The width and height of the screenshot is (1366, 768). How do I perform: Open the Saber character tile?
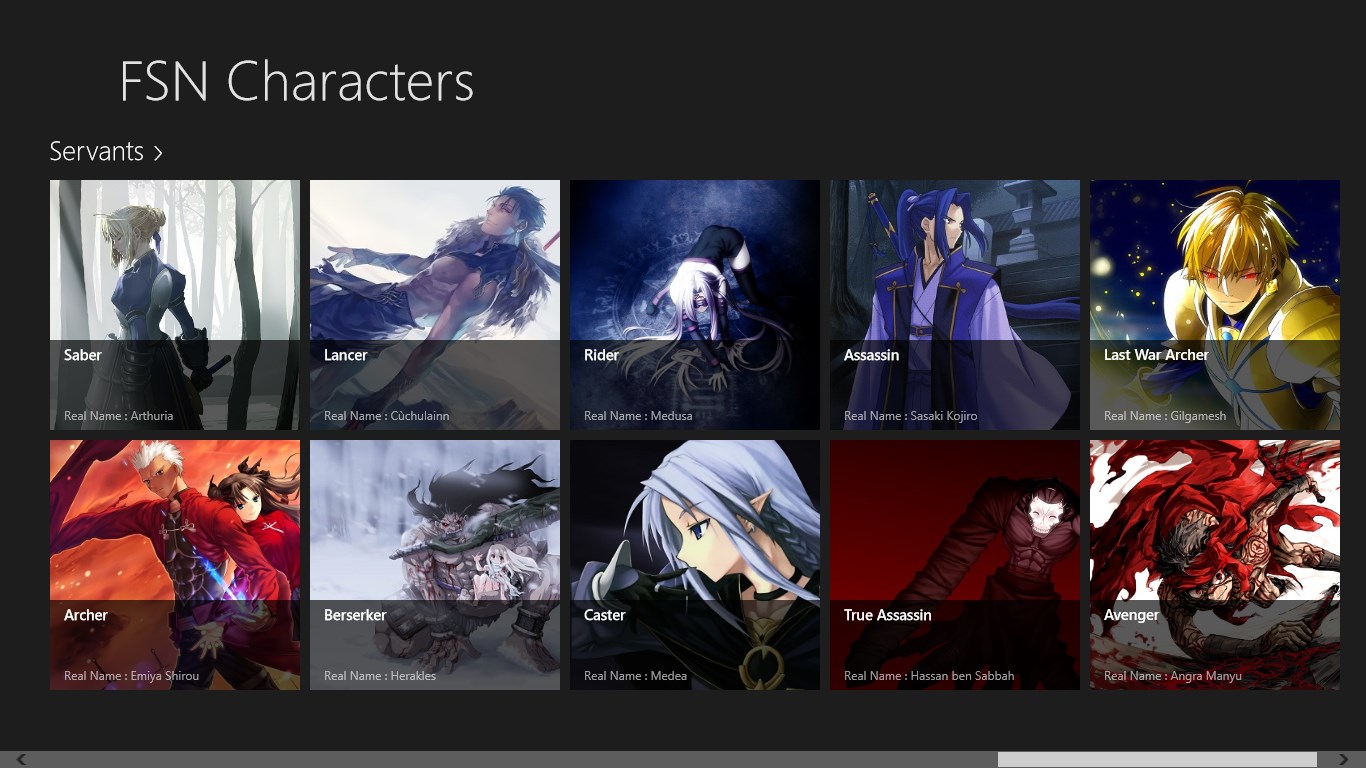click(x=175, y=305)
